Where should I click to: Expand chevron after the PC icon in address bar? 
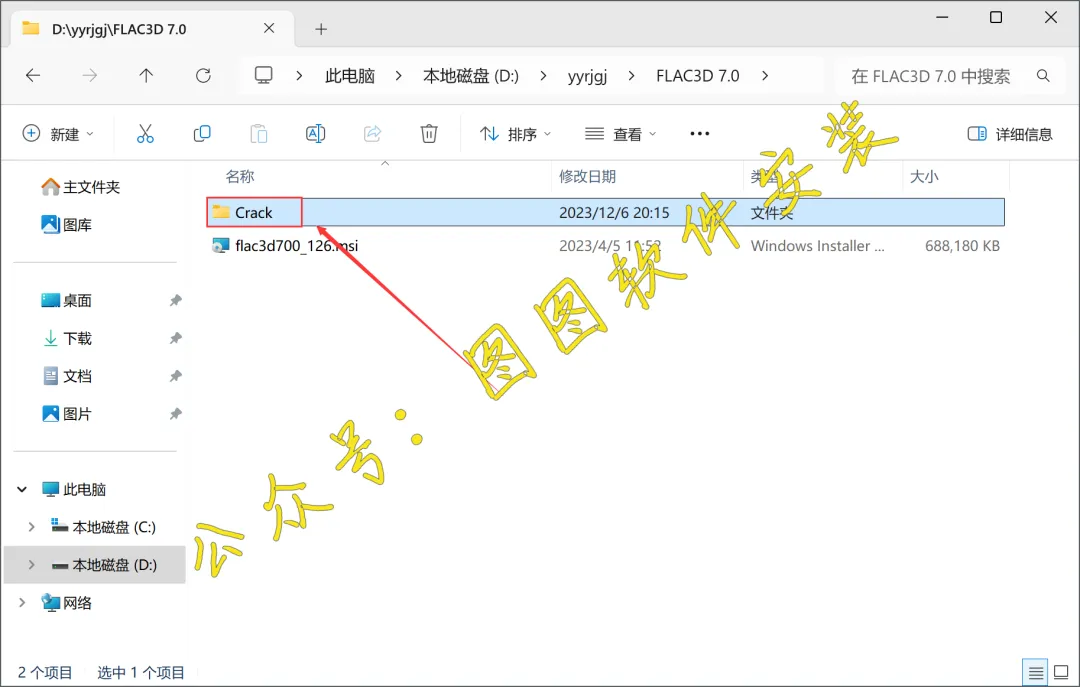click(x=299, y=76)
